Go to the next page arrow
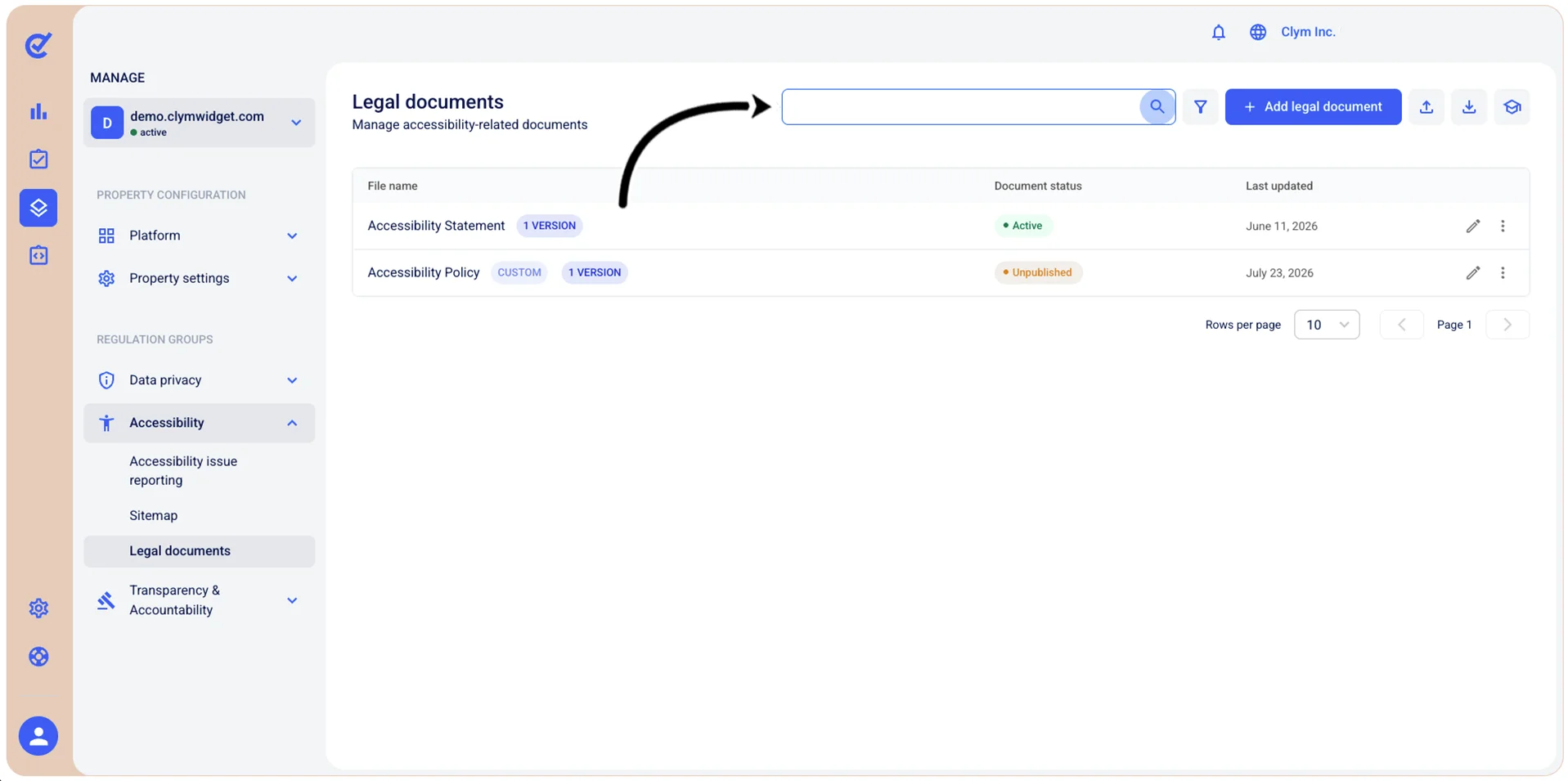This screenshot has width=1568, height=781. pos(1507,325)
